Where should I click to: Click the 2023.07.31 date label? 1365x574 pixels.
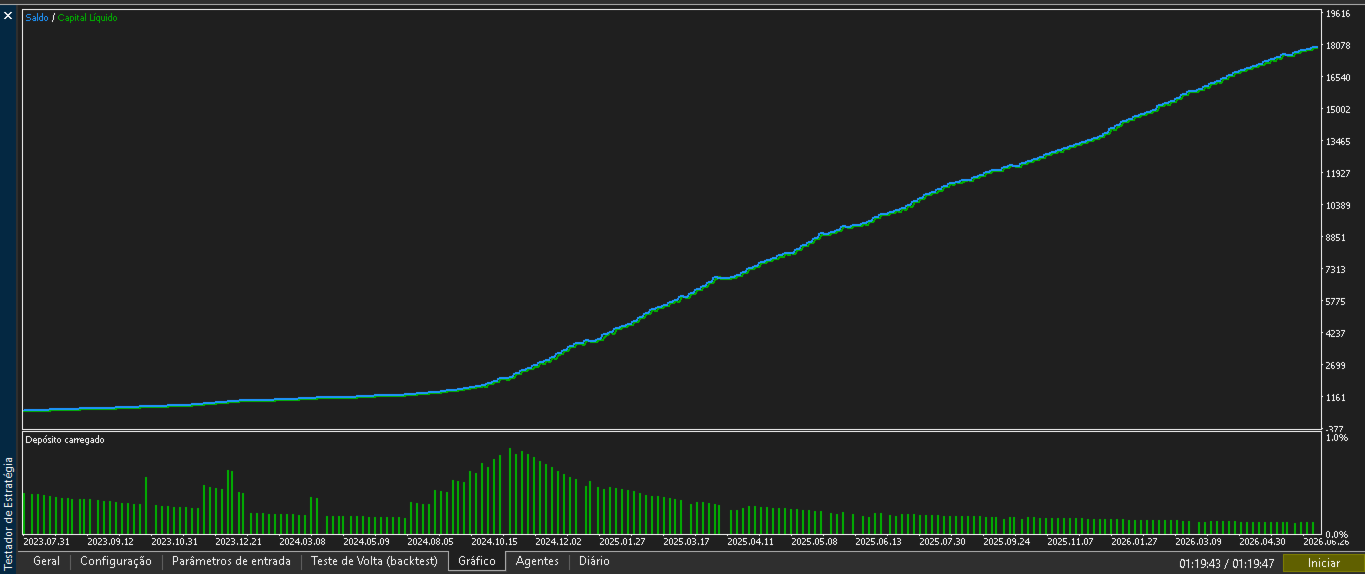(46, 542)
